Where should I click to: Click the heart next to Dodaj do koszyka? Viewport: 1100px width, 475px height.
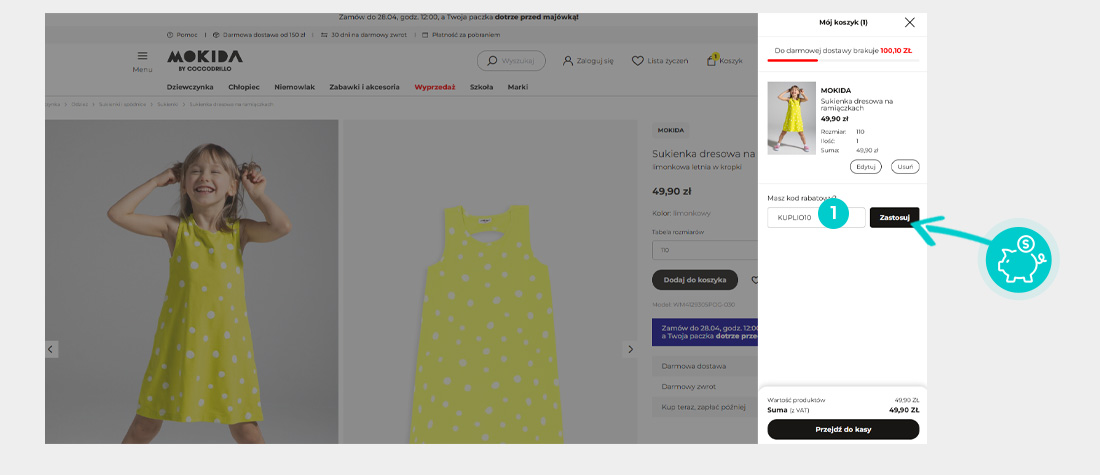[x=754, y=280]
